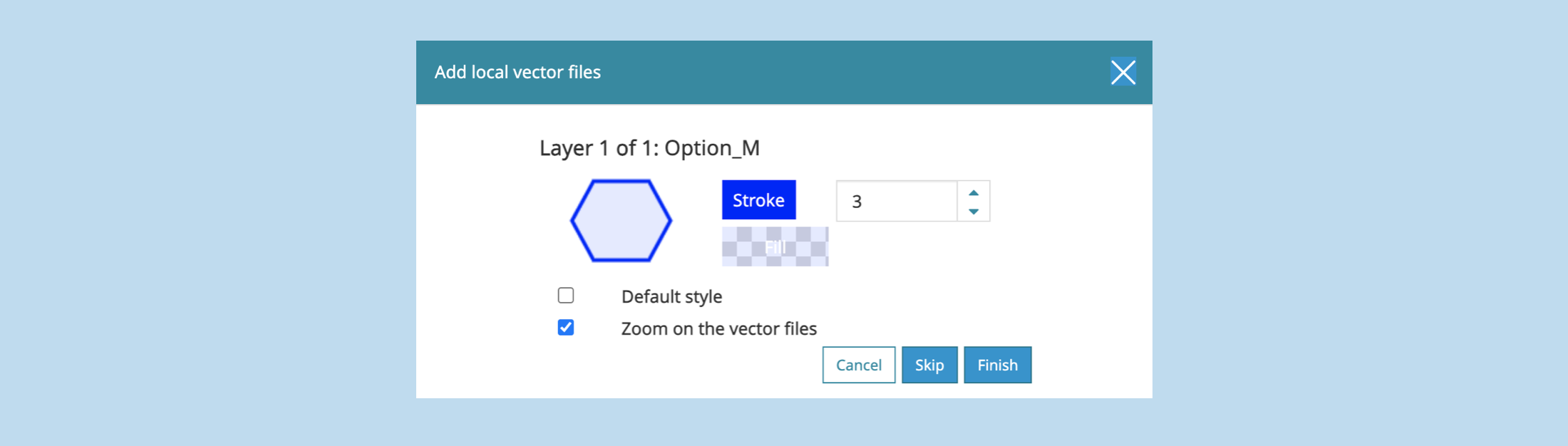Click the value 3 in width spinner
The height and width of the screenshot is (446, 1568).
click(x=857, y=202)
